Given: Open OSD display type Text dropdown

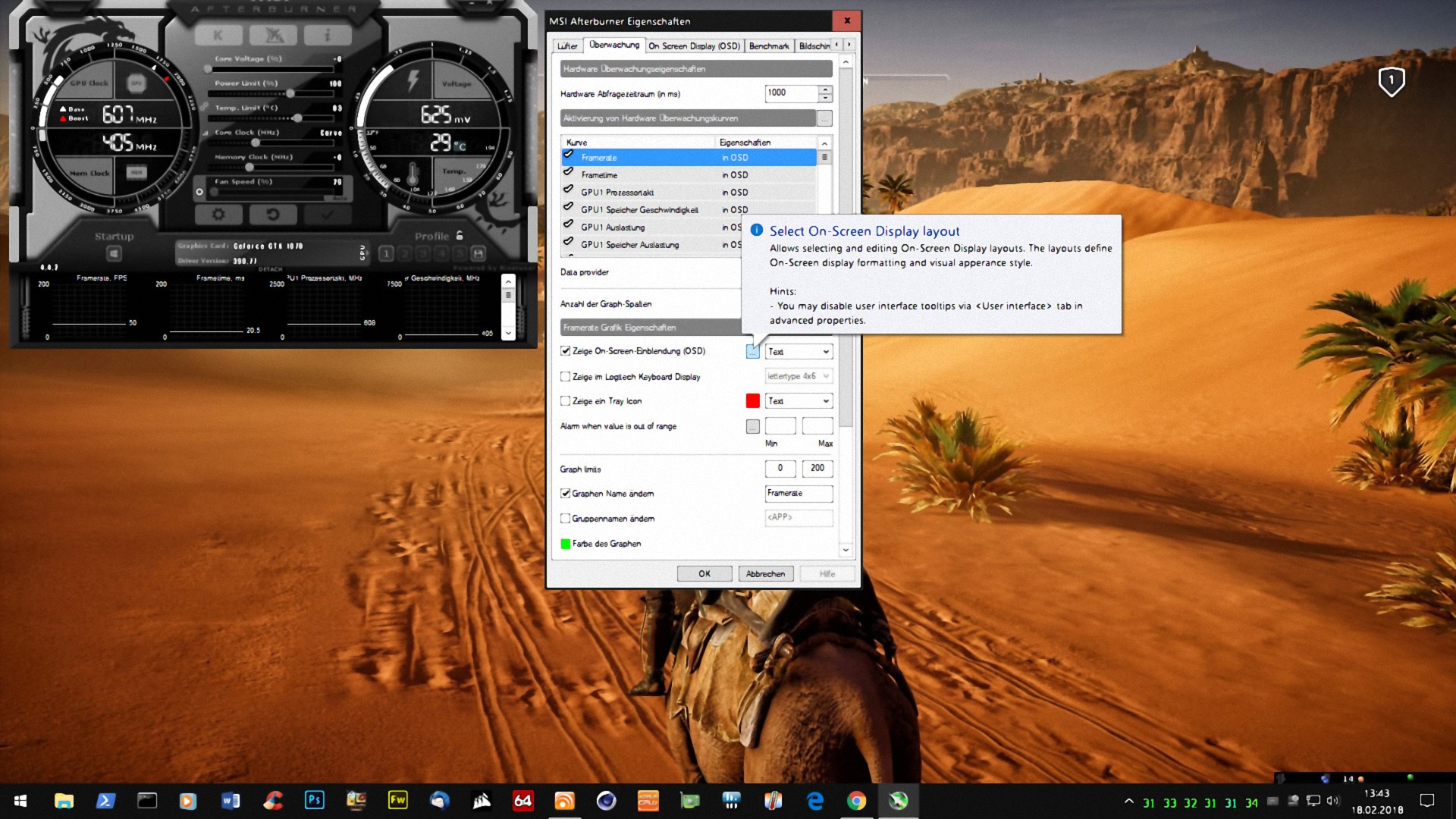Looking at the screenshot, I should point(799,352).
